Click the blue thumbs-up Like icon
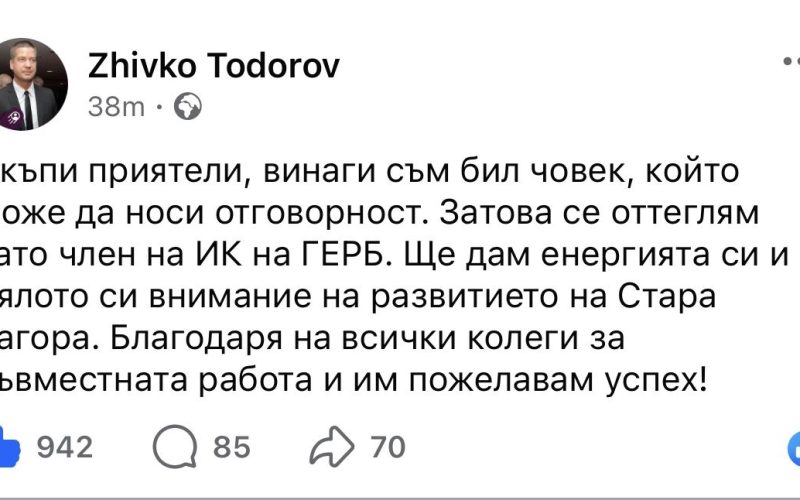 [8, 446]
